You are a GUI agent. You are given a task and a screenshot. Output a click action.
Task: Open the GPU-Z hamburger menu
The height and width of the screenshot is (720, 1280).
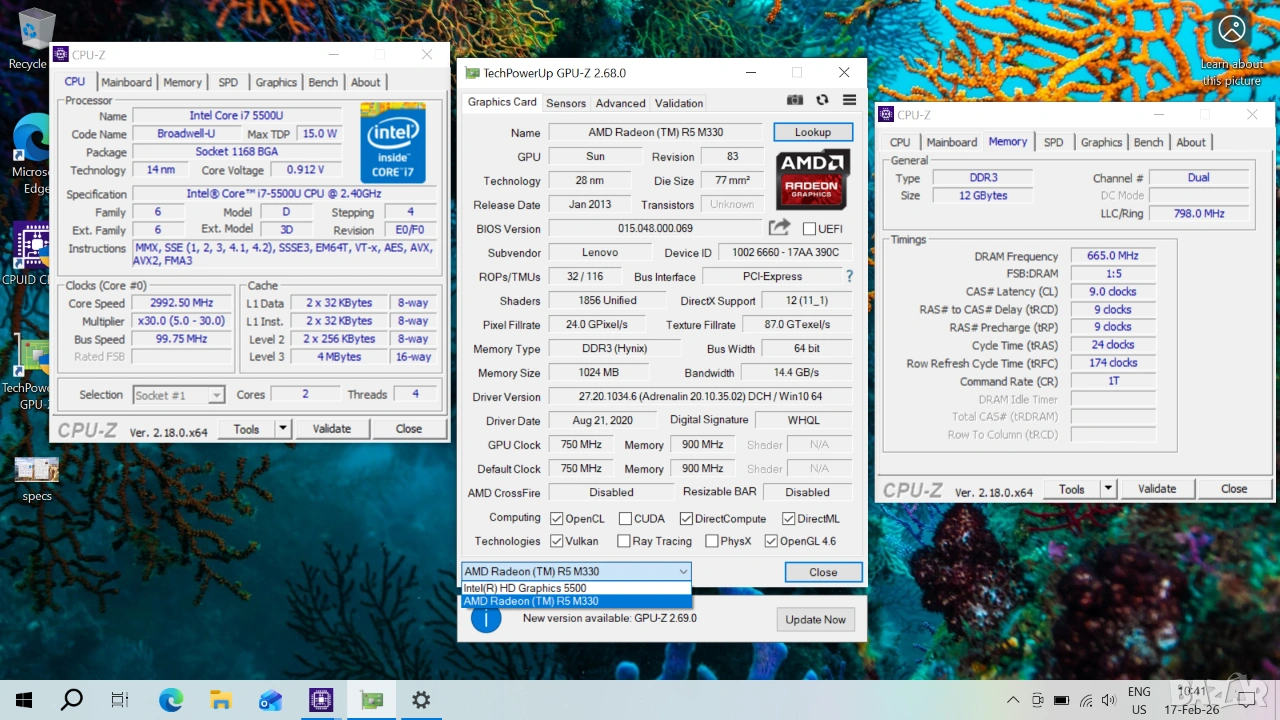[x=849, y=100]
